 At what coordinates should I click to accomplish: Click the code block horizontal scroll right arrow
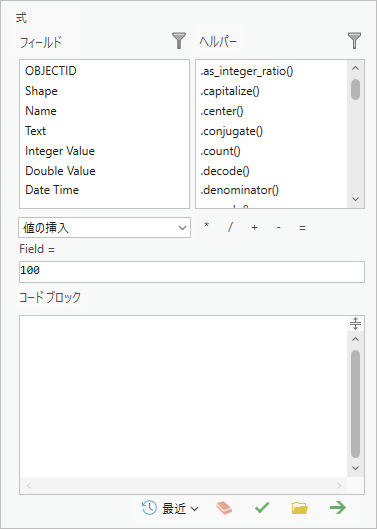click(x=339, y=485)
